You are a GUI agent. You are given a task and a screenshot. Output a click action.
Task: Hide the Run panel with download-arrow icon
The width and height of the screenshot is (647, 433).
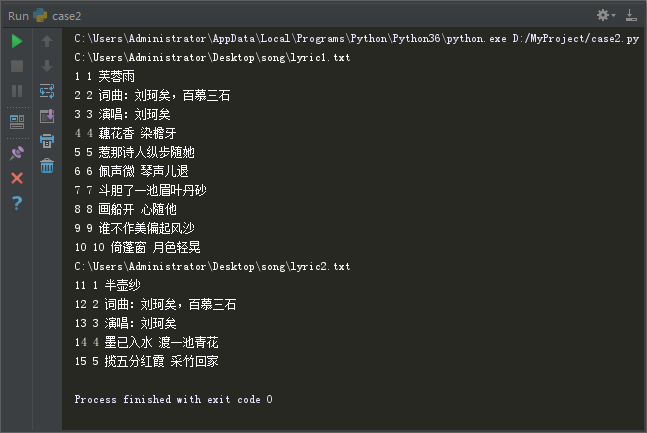tap(631, 15)
